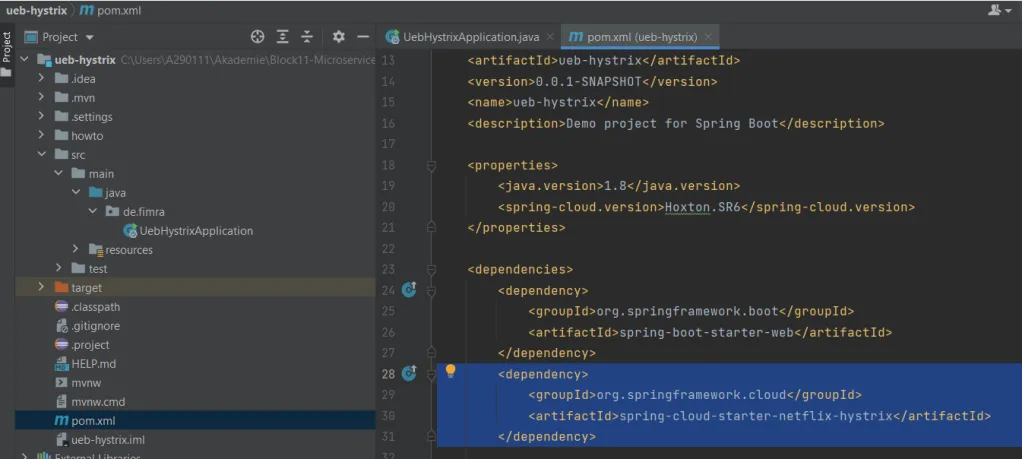Screen dimensions: 1022x459
Task: Close the UebHystrixApplication.java tab
Action: tap(550, 37)
